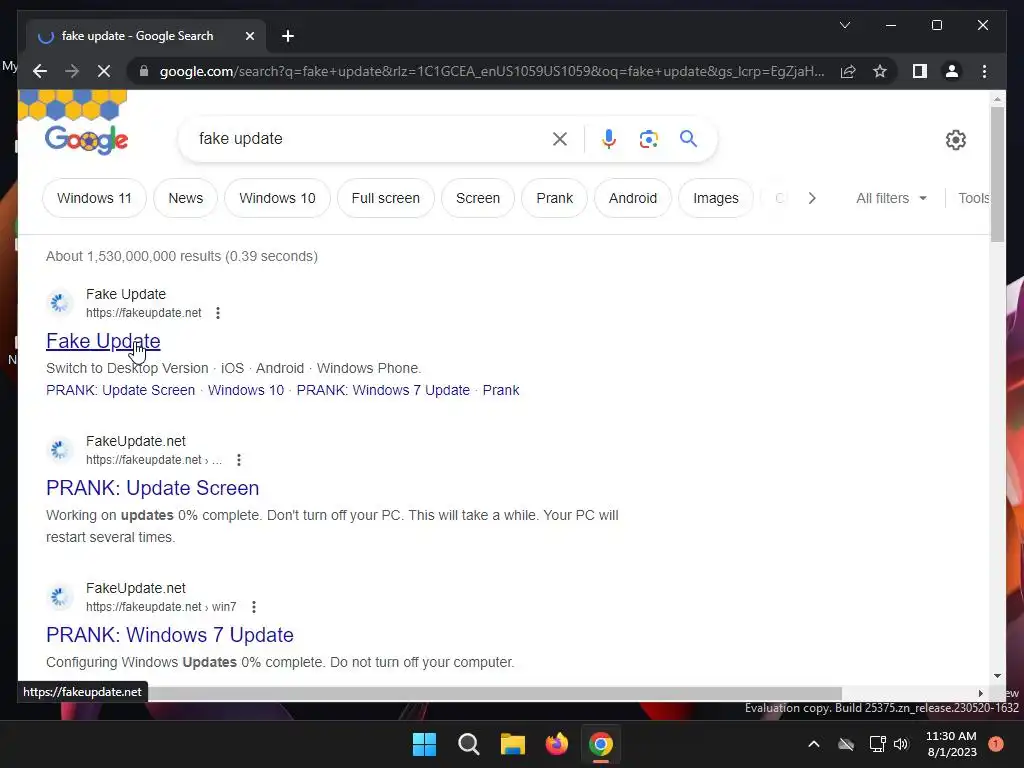
Task: Click the forward navigation arrow
Action: tap(72, 71)
